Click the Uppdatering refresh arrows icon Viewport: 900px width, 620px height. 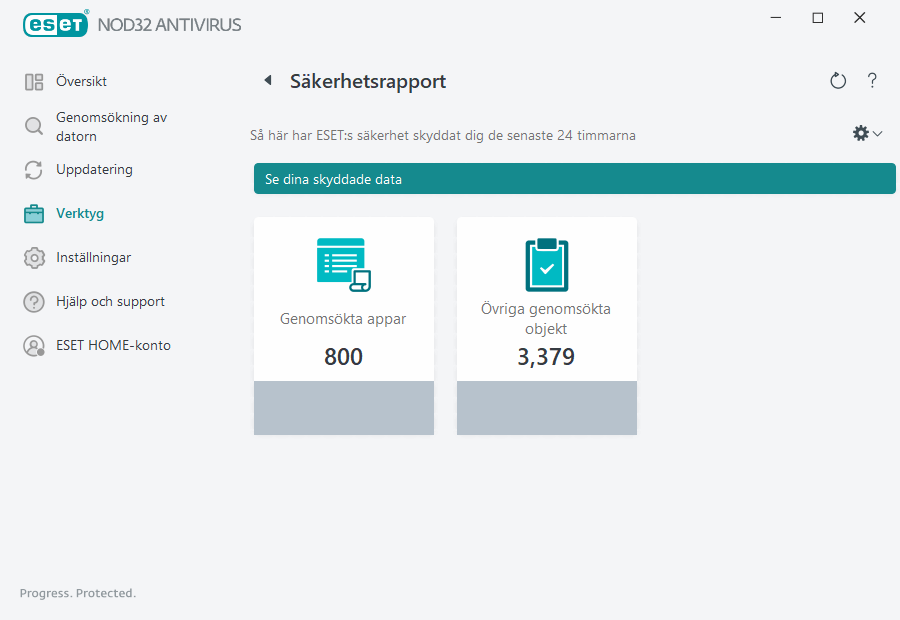(x=34, y=169)
